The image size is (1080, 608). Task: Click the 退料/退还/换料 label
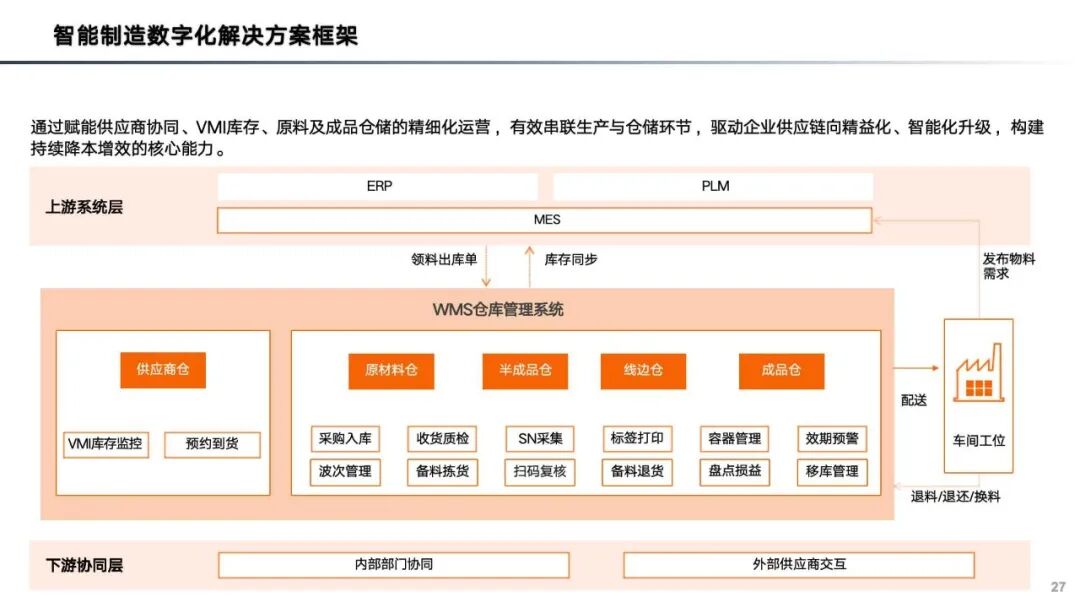click(x=955, y=496)
